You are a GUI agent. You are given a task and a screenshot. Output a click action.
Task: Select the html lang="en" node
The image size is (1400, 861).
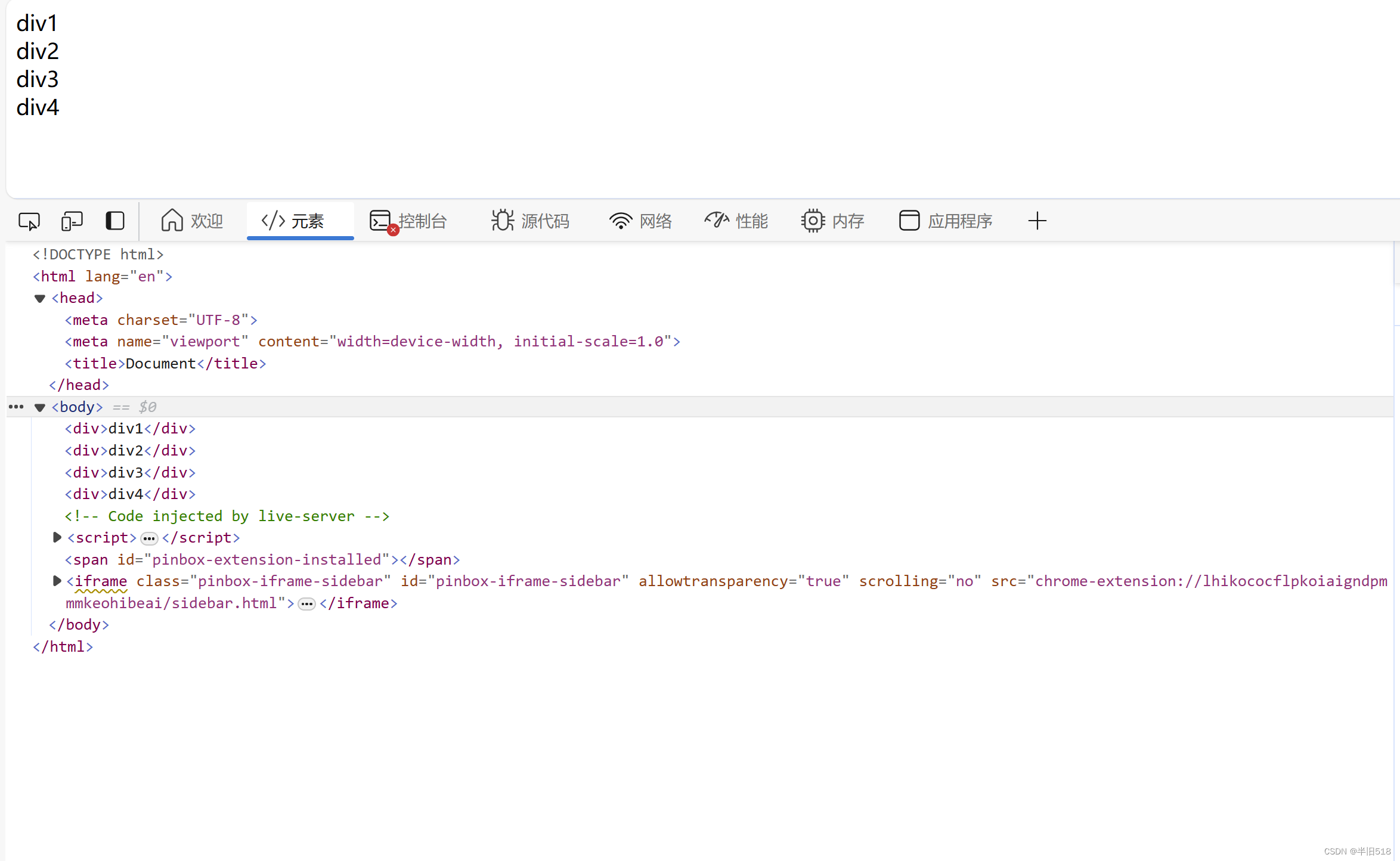point(103,277)
